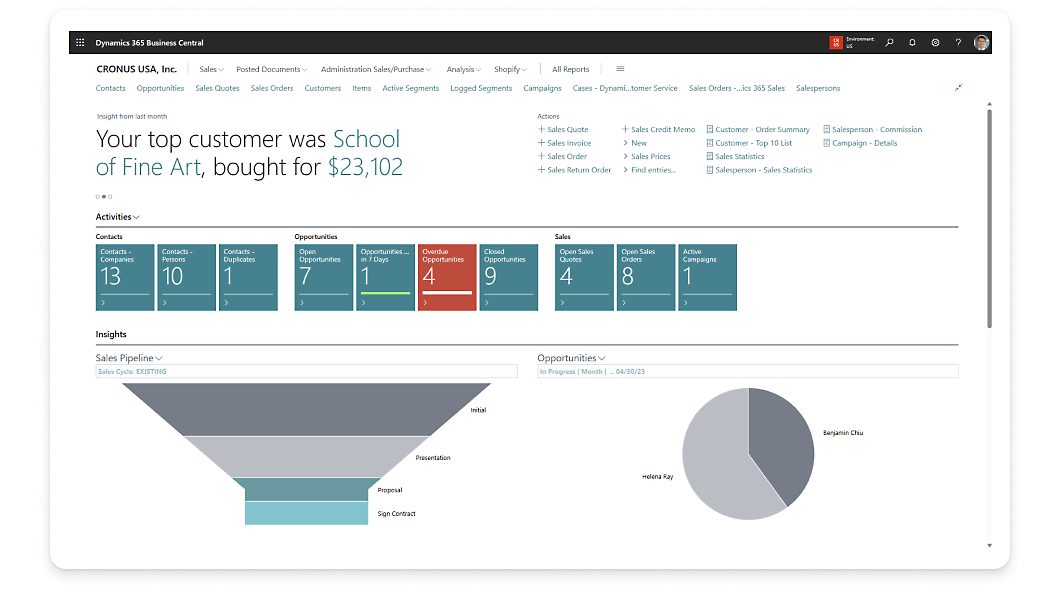Select the third headline carousel dot
The image size is (1060, 596).
[110, 197]
